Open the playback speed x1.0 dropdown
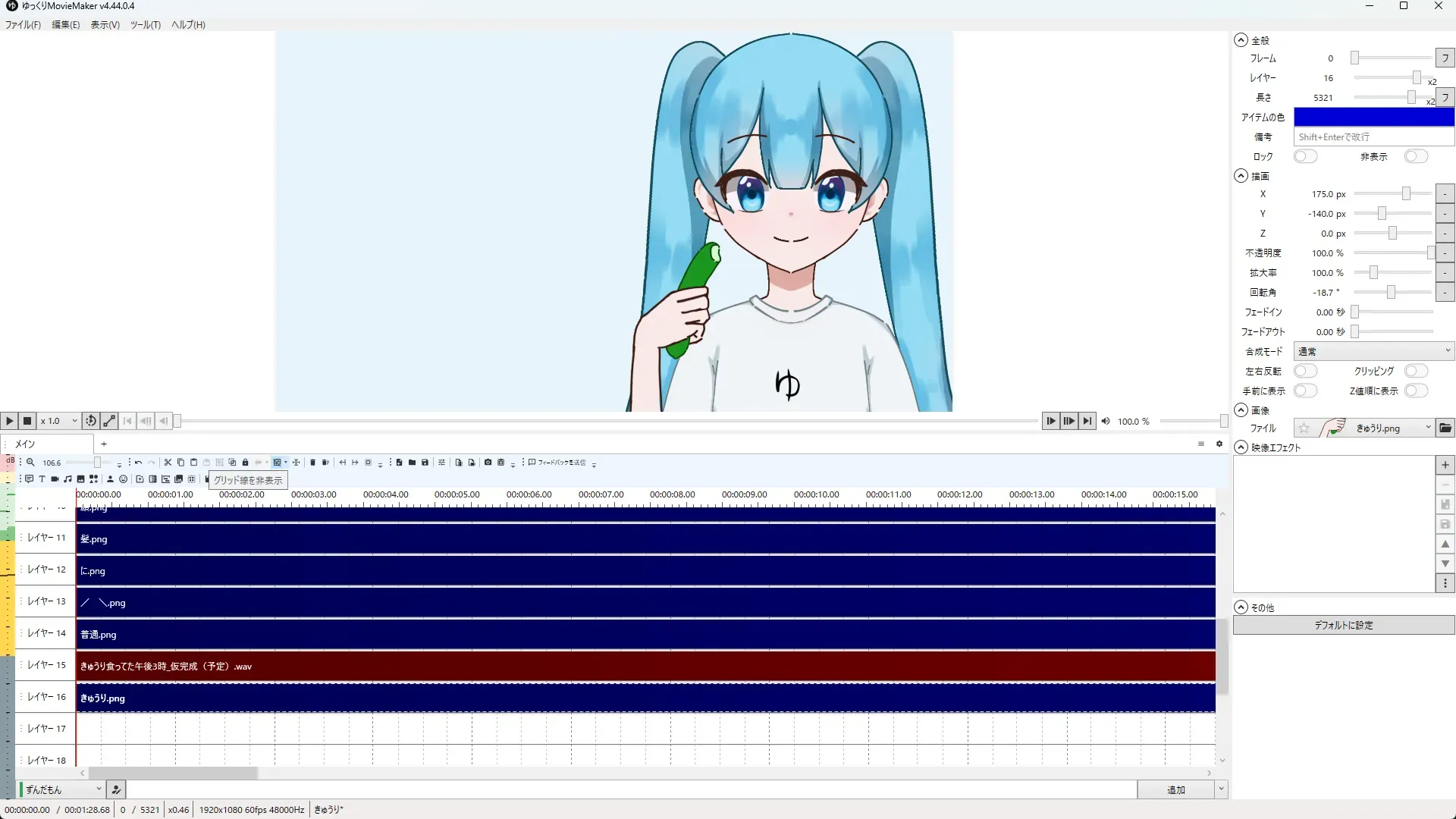Image resolution: width=1456 pixels, height=819 pixels. [59, 421]
